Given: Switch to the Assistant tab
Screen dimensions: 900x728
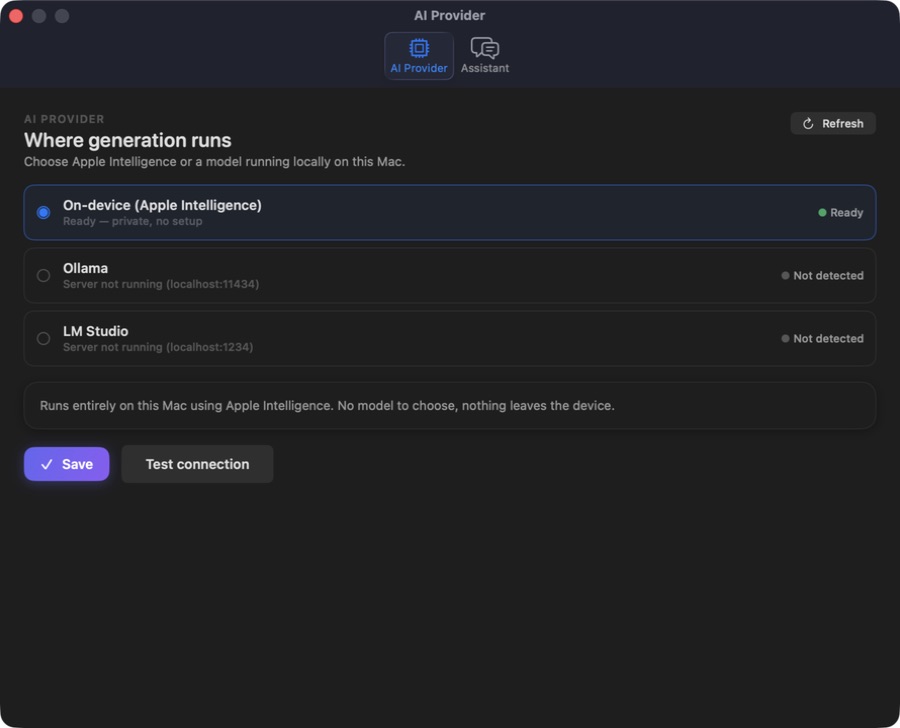Looking at the screenshot, I should pyautogui.click(x=485, y=56).
